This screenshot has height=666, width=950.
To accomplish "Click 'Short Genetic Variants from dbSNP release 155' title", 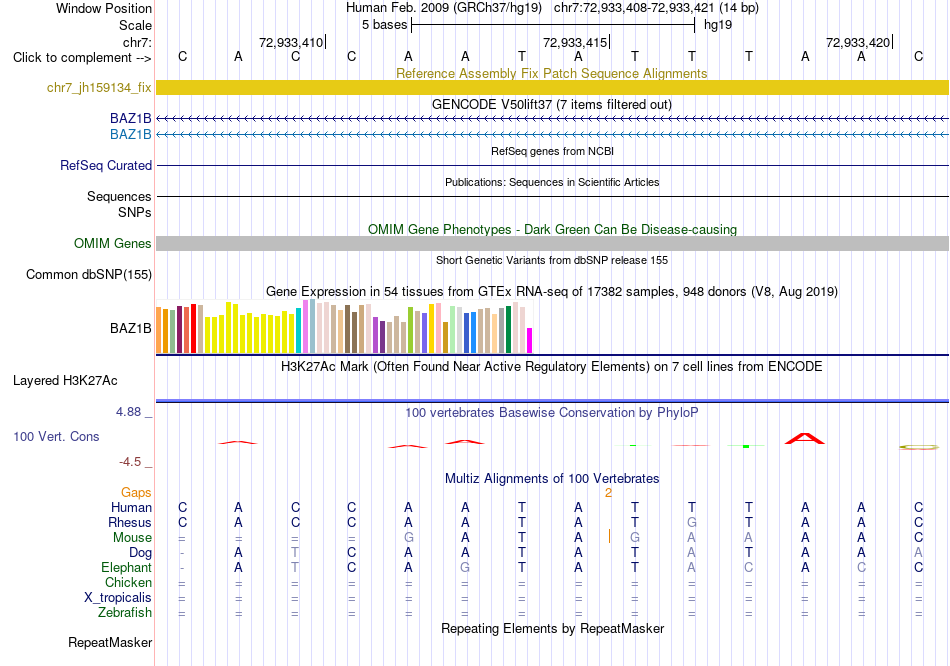I will pyautogui.click(x=552, y=260).
